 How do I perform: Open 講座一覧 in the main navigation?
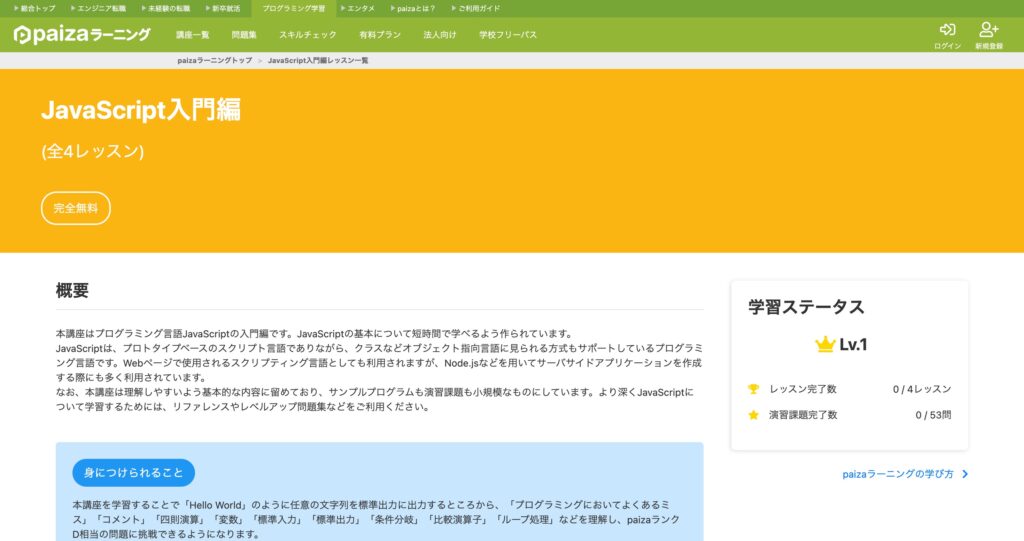(x=193, y=35)
